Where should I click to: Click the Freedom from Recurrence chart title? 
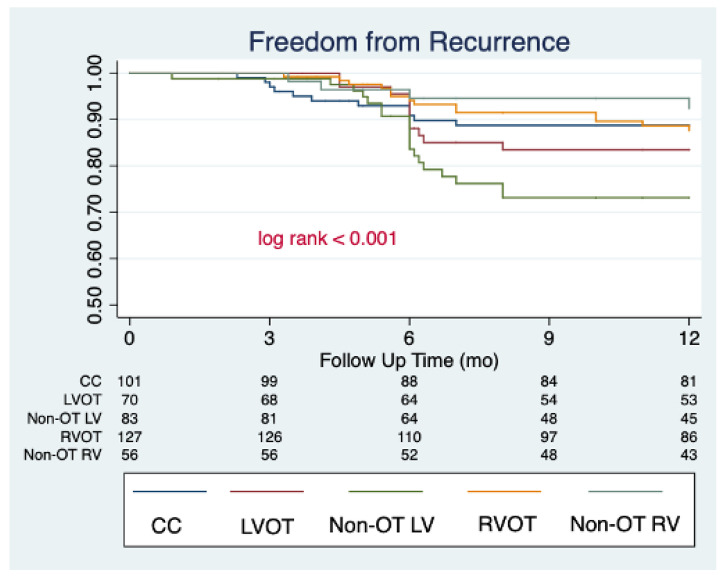pyautogui.click(x=409, y=41)
